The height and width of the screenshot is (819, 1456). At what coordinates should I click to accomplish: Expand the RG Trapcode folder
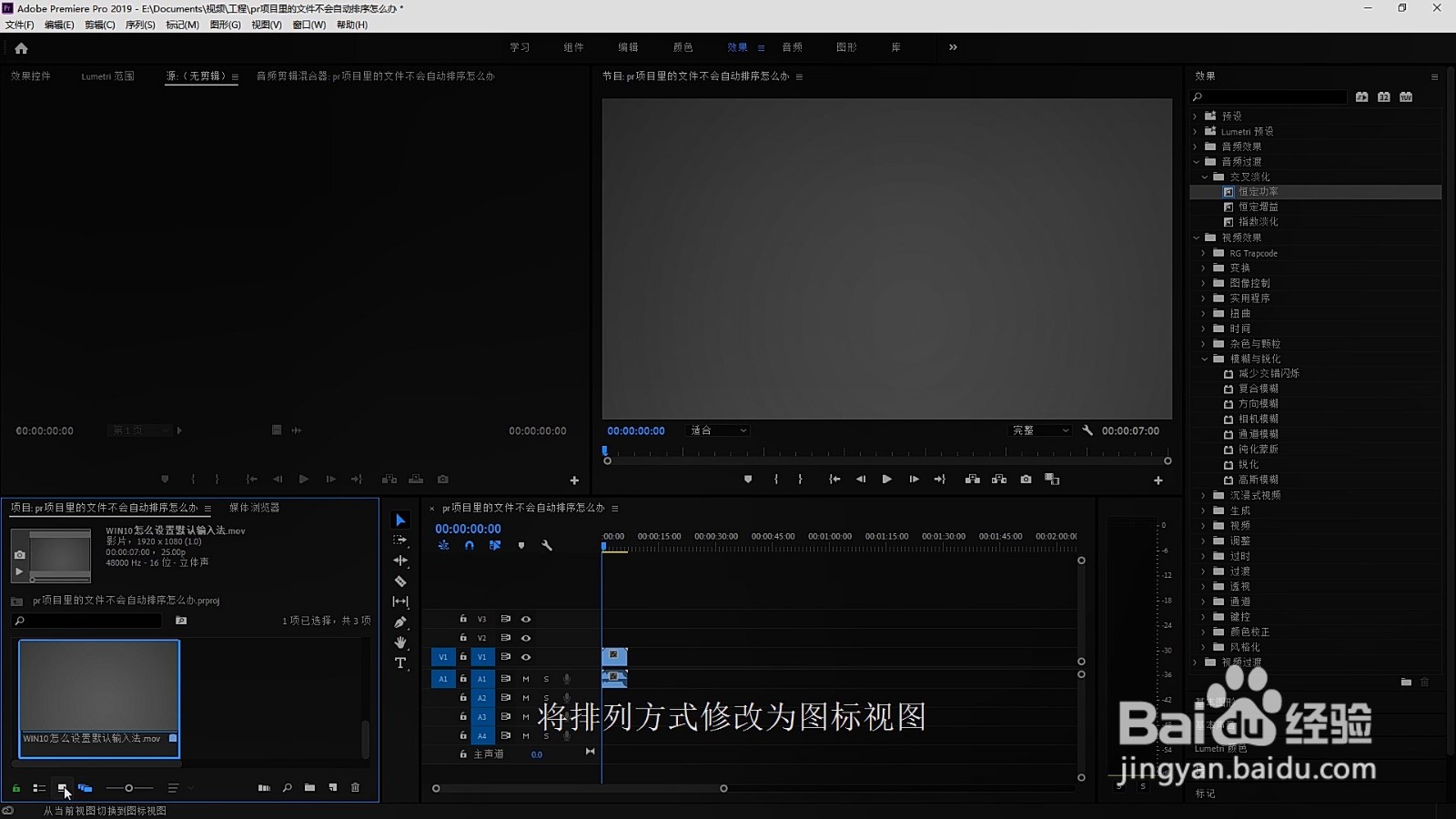coord(1204,253)
